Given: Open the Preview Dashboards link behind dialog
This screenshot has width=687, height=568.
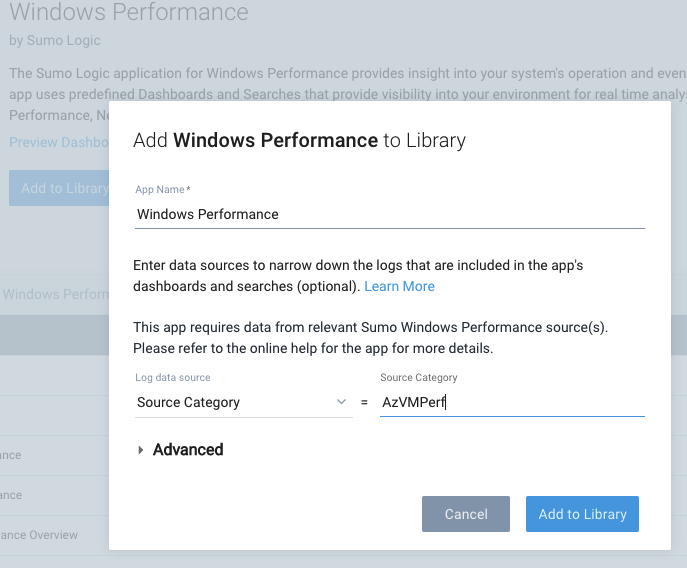Looking at the screenshot, I should coord(59,142).
